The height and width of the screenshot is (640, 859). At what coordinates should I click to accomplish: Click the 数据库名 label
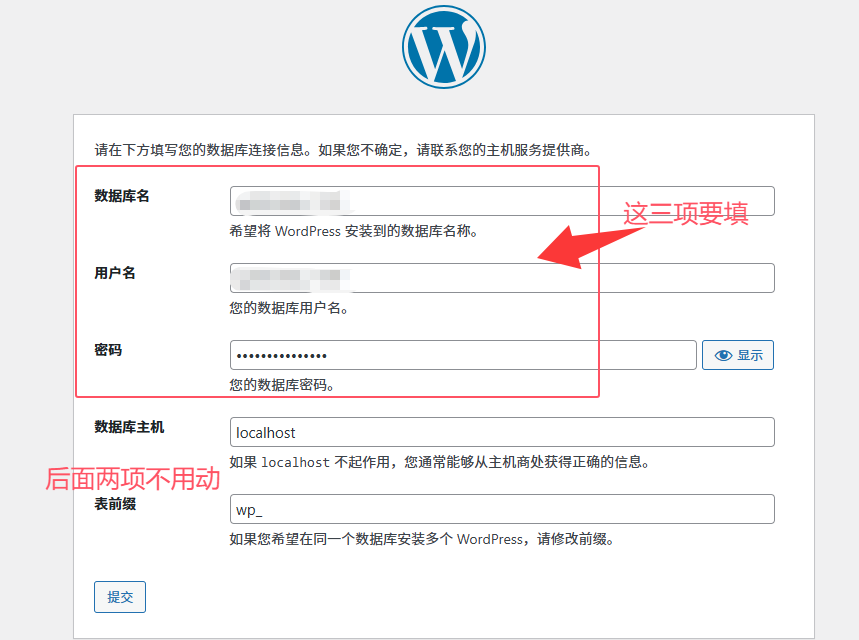point(122,196)
